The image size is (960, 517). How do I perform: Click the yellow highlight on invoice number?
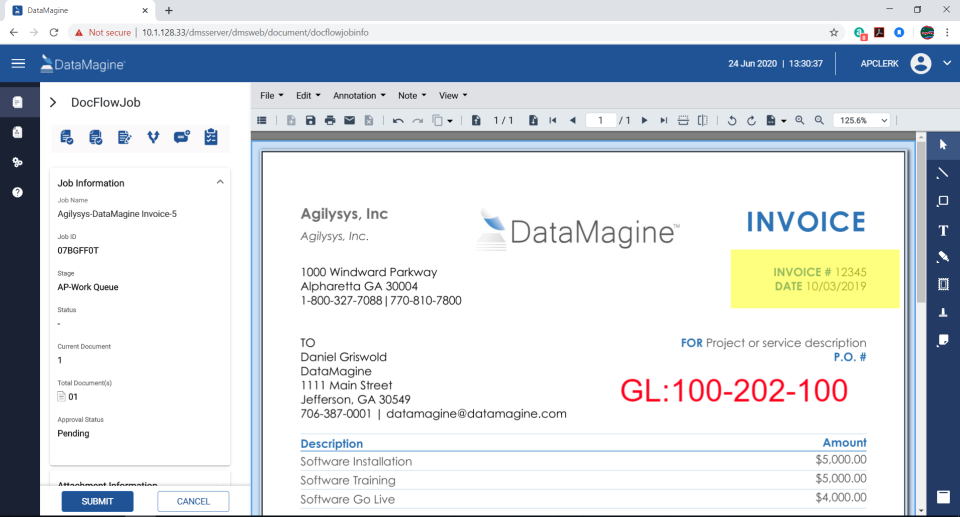pyautogui.click(x=815, y=279)
